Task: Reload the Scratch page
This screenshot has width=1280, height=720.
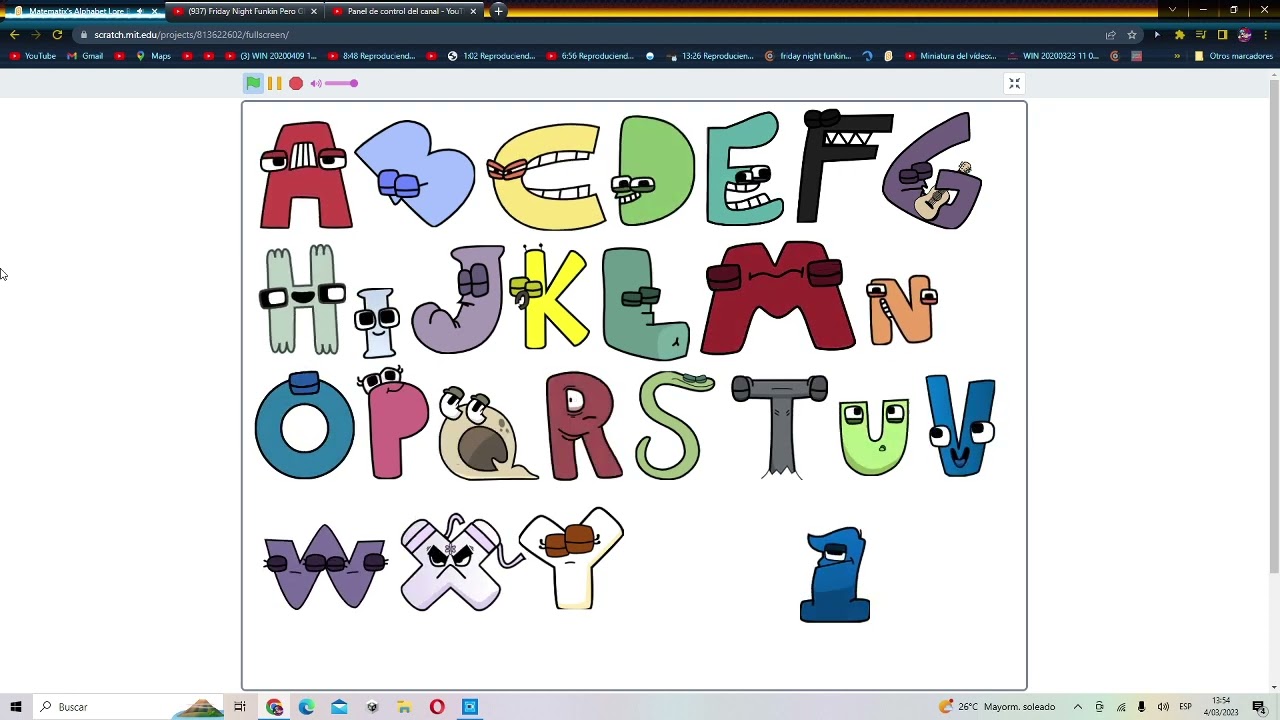Action: pos(57,35)
